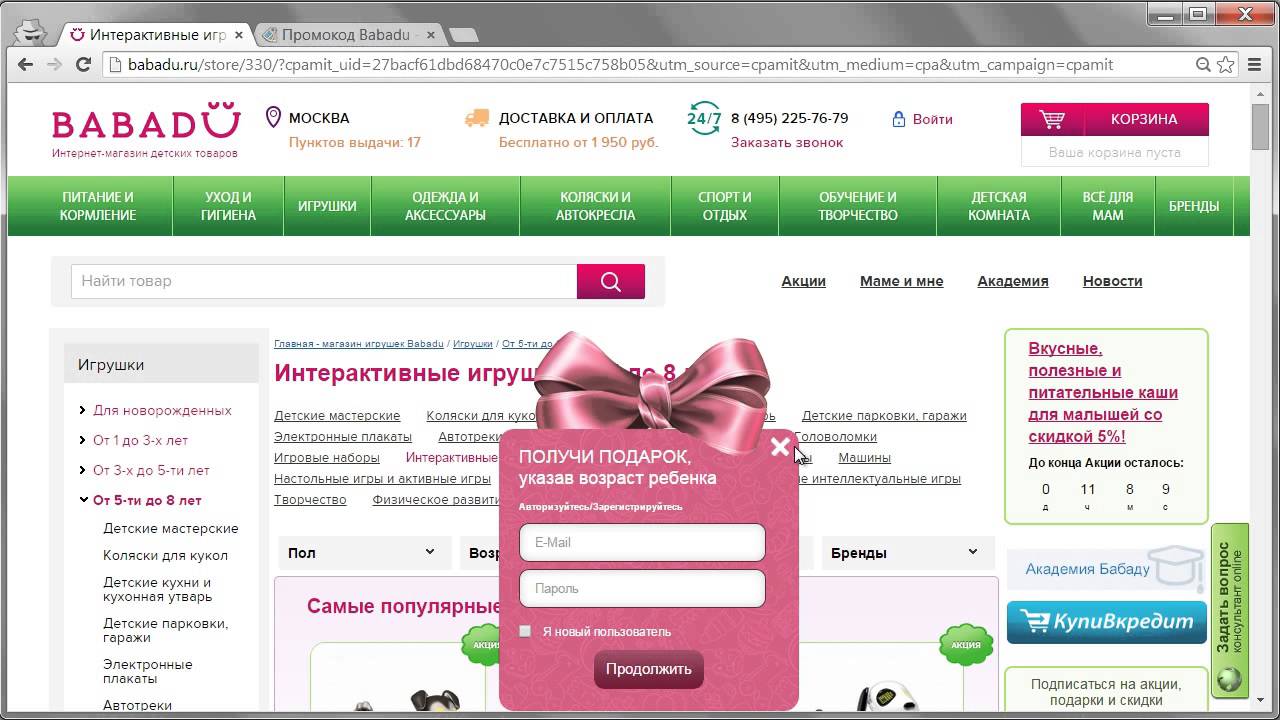Open Уход и гигиена menu
The image size is (1280, 720).
click(x=228, y=206)
